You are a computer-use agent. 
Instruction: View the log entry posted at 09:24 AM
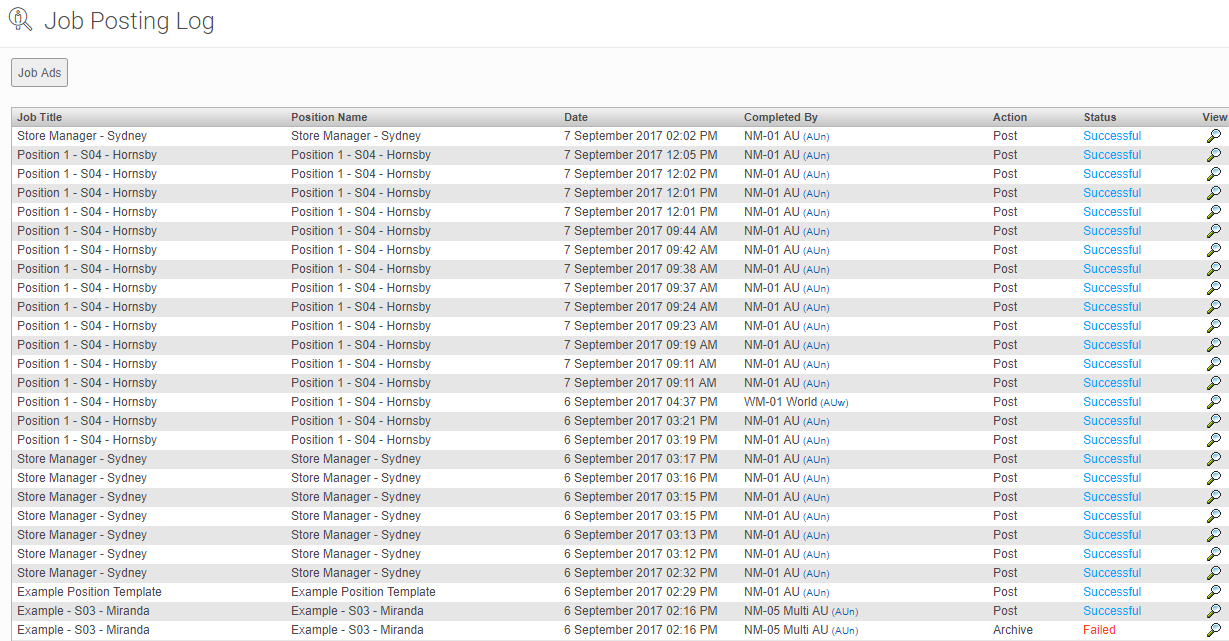[x=1213, y=307]
